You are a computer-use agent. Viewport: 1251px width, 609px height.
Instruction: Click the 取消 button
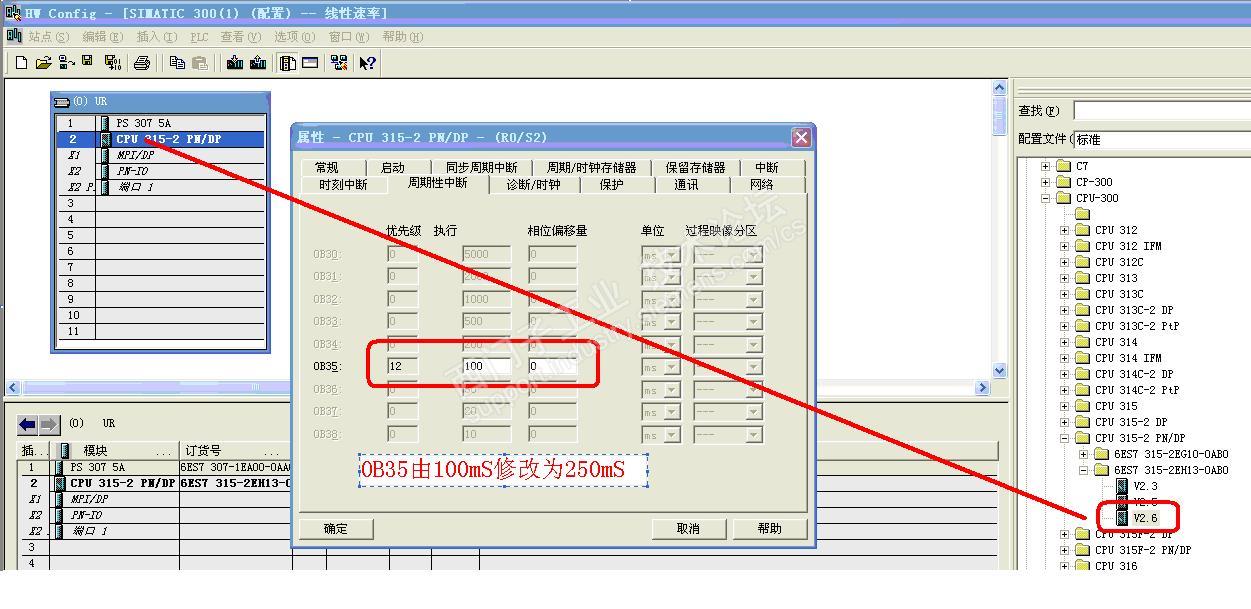coord(688,528)
